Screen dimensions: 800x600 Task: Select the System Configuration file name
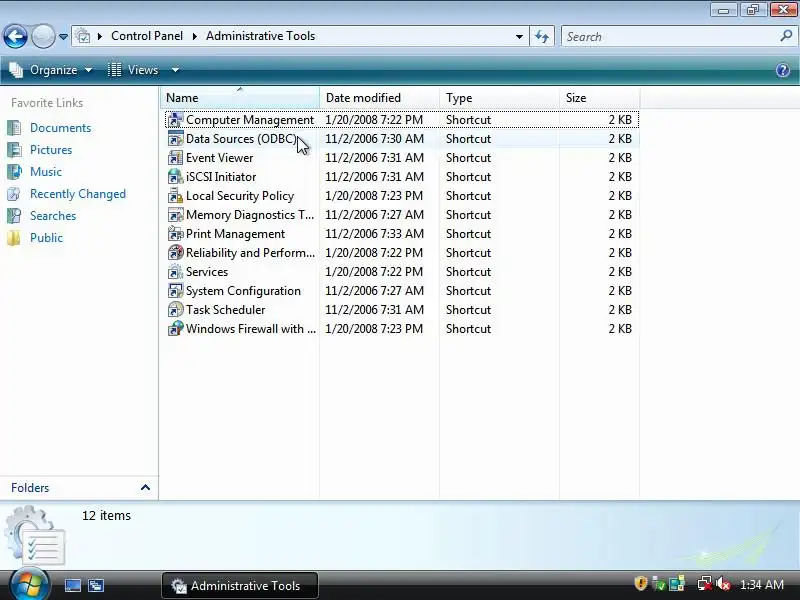[243, 291]
